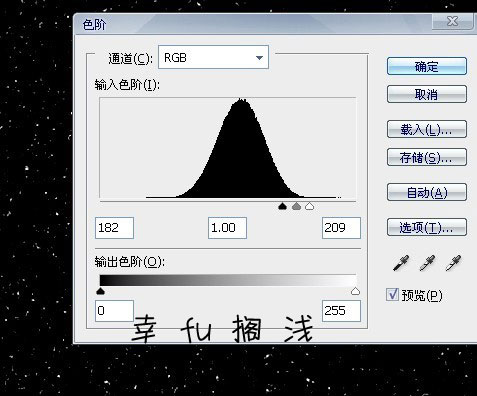Select the black point eyedropper
The image size is (477, 396).
pyautogui.click(x=401, y=263)
